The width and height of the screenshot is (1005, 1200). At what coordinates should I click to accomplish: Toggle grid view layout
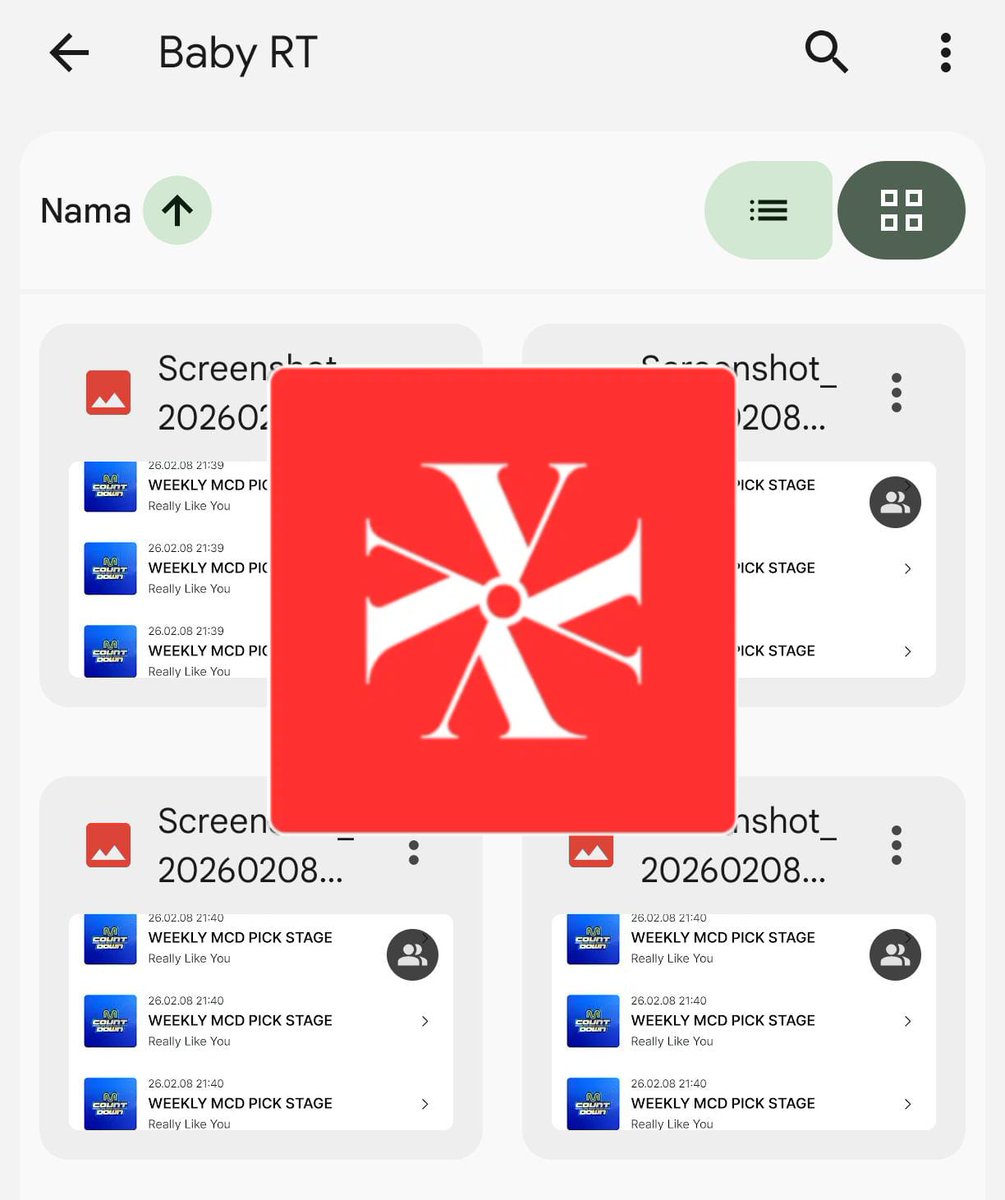tap(900, 210)
